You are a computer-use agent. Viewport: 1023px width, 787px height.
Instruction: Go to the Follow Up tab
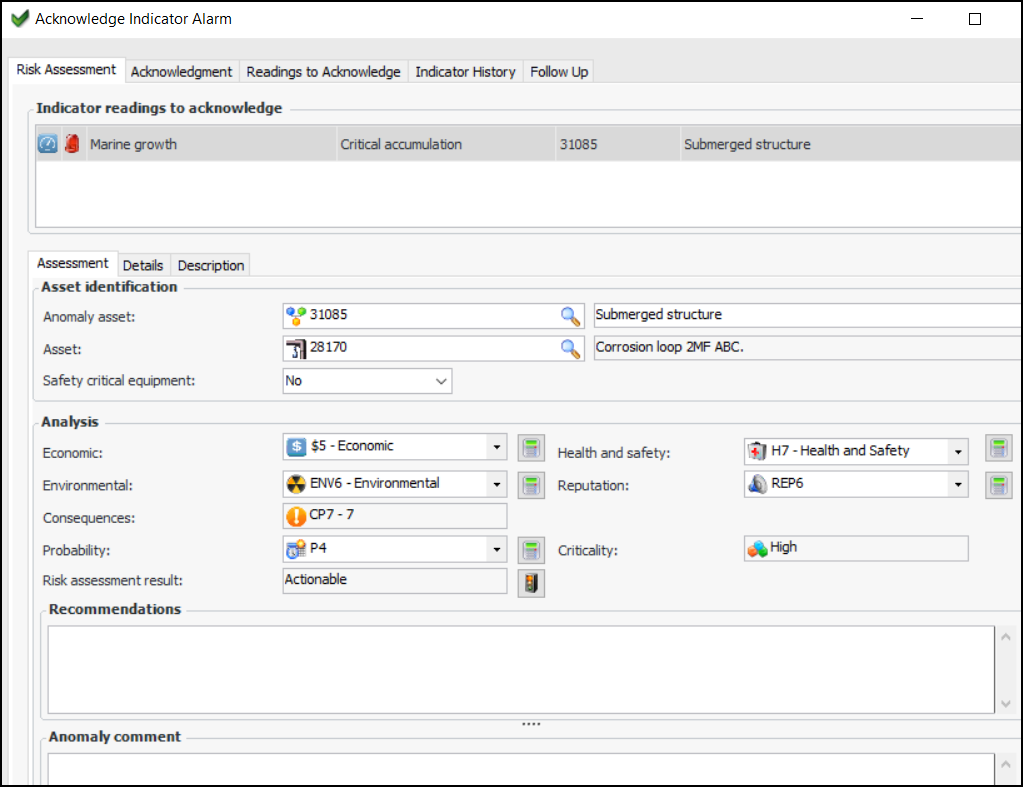[x=559, y=72]
